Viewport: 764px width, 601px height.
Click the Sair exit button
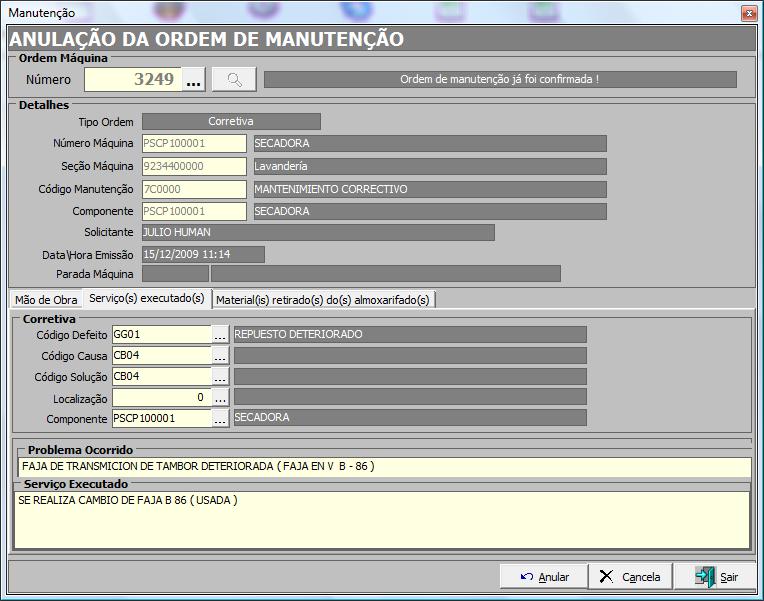pyautogui.click(x=716, y=577)
